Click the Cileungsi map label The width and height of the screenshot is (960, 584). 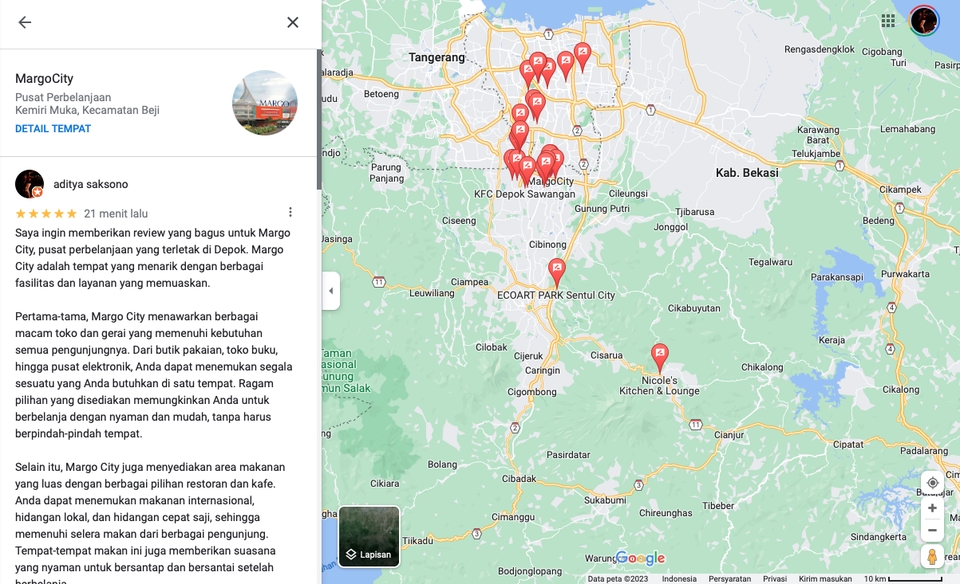pos(628,193)
